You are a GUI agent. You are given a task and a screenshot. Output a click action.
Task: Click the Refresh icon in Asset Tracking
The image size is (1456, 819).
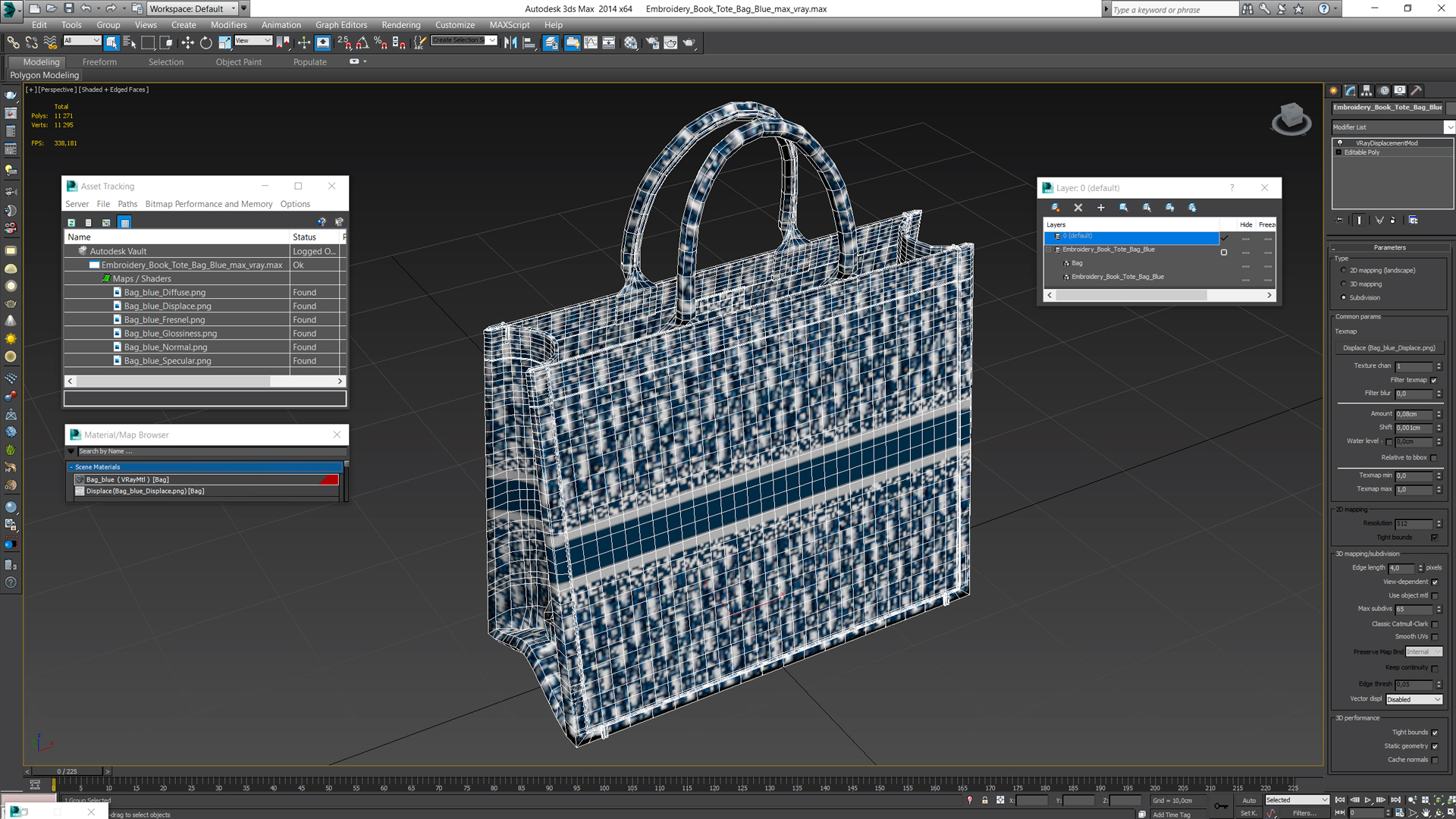click(x=71, y=222)
